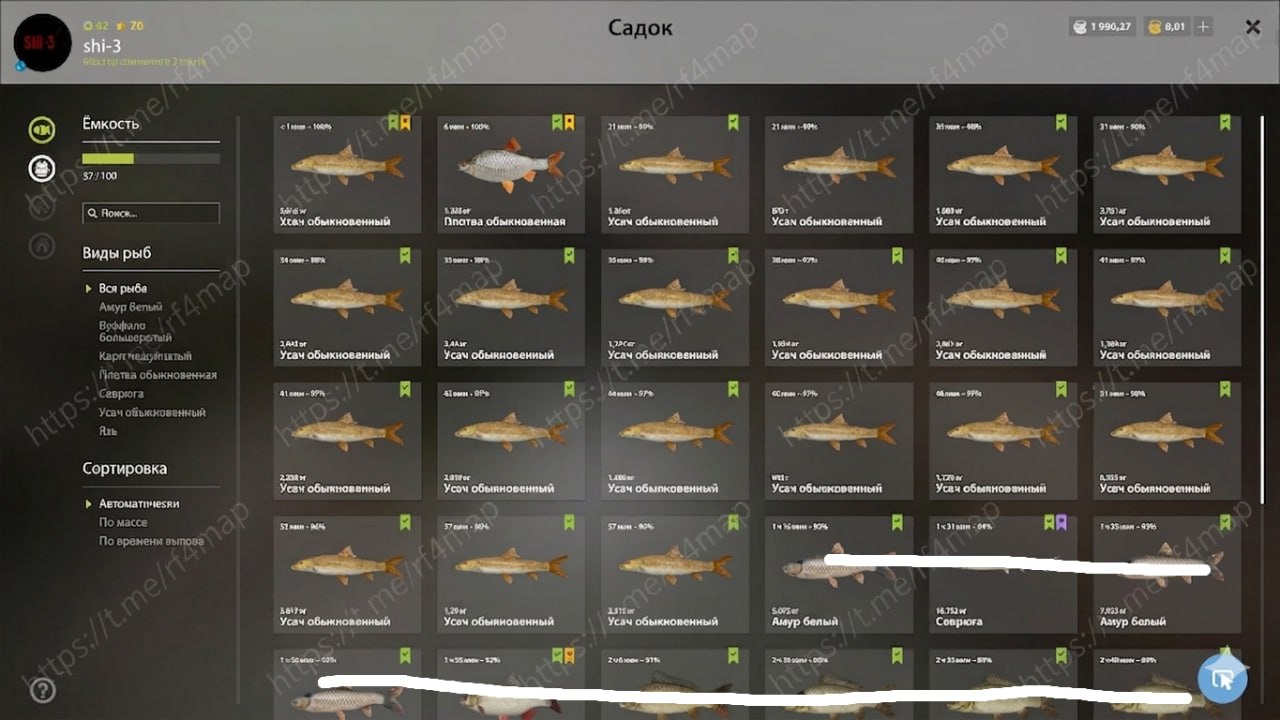
Task: Select Автоматическая sorting option
Action: point(139,504)
